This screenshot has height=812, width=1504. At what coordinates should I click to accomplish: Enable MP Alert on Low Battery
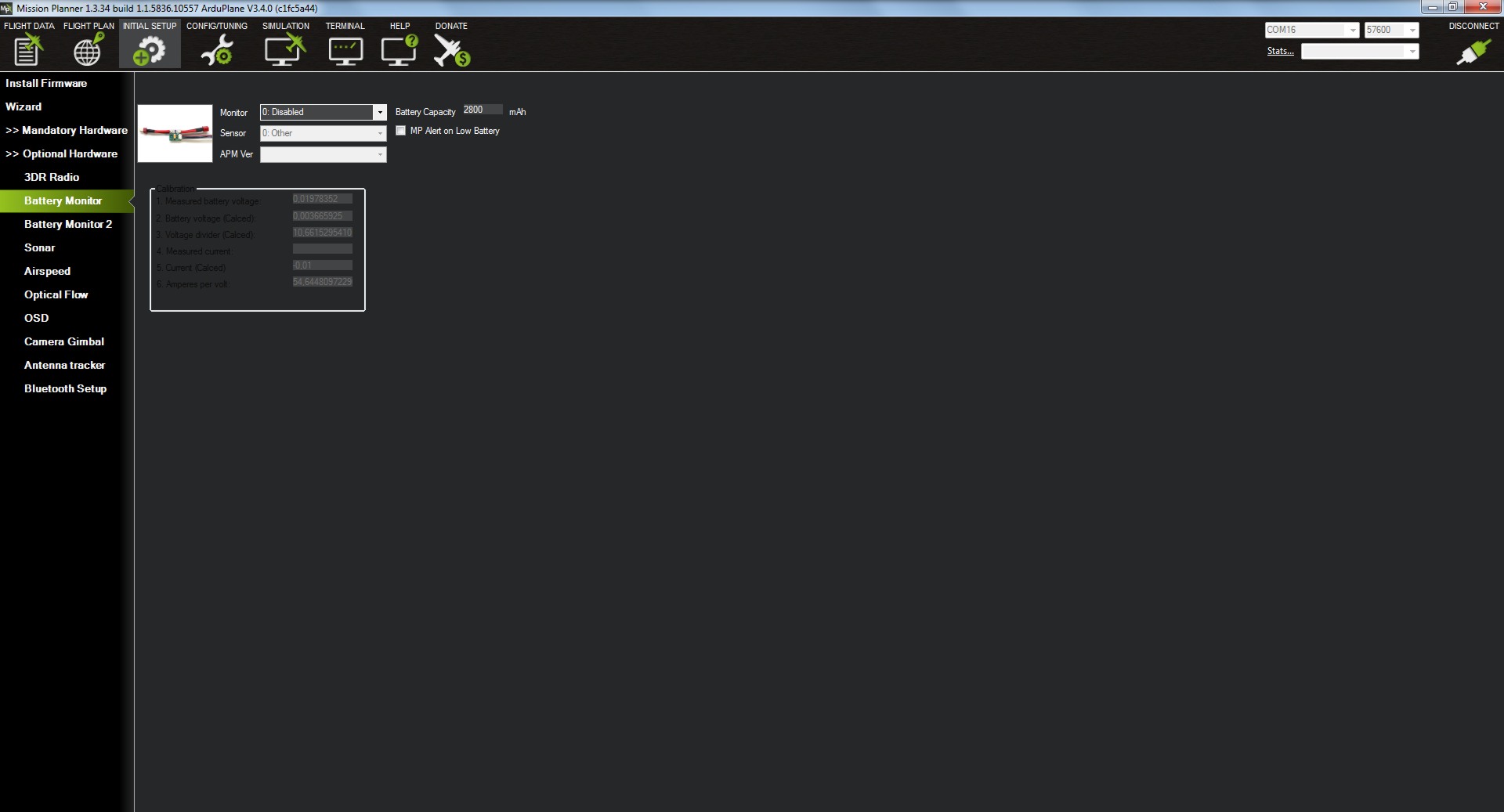401,131
